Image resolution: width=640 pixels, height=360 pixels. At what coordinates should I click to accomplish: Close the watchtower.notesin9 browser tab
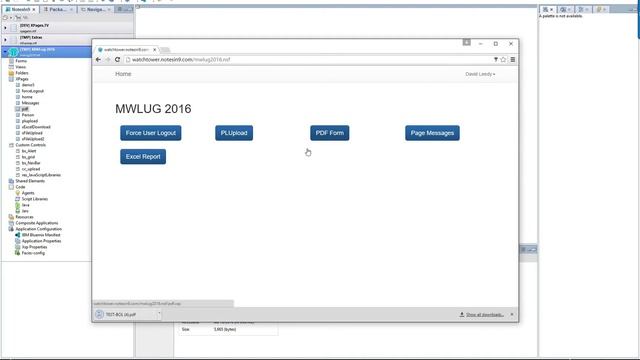[155, 49]
